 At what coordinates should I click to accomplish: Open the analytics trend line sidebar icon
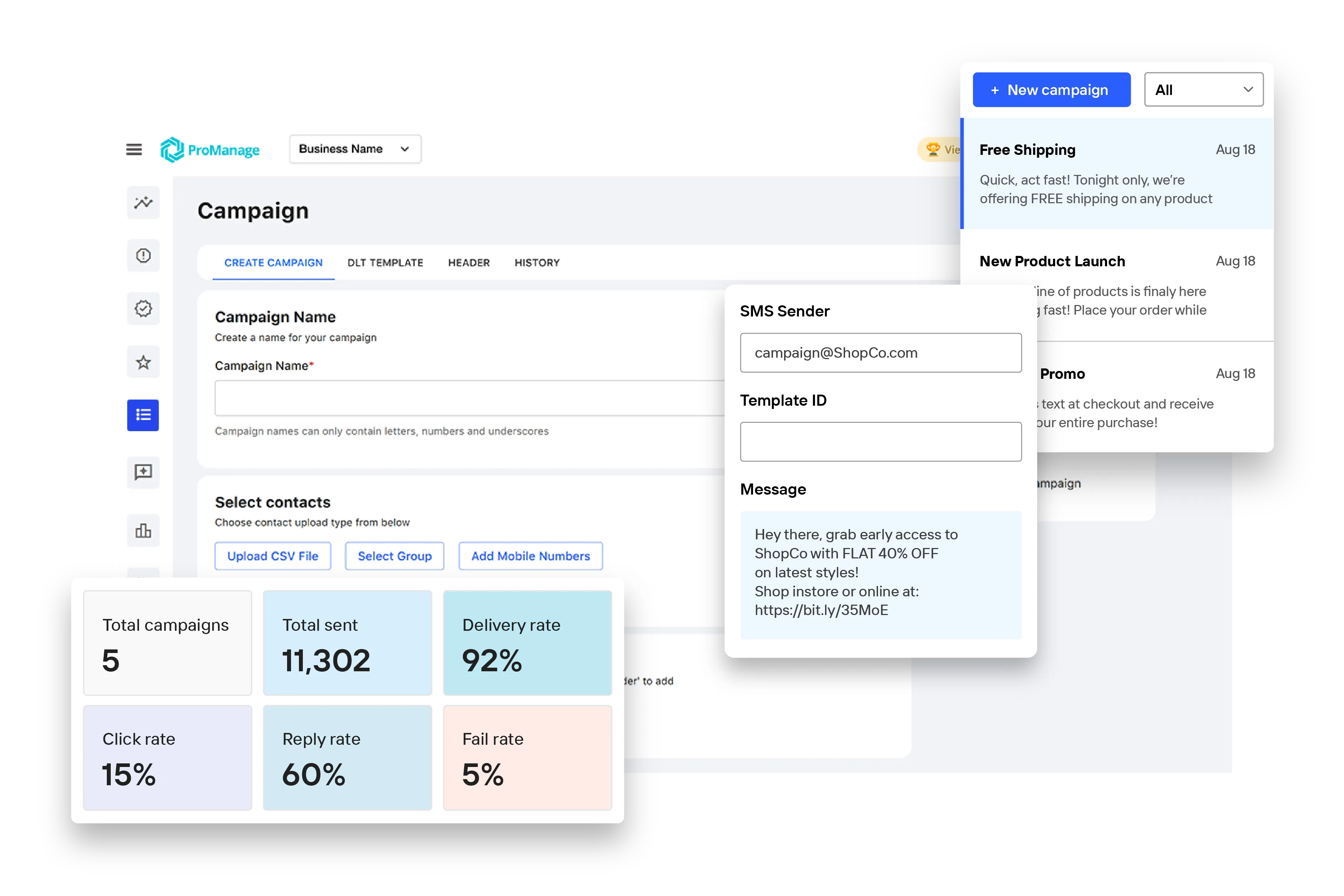(x=143, y=202)
